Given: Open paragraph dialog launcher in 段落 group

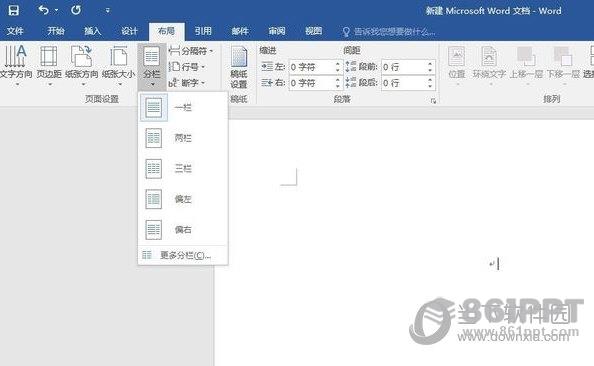Looking at the screenshot, I should pos(433,101).
